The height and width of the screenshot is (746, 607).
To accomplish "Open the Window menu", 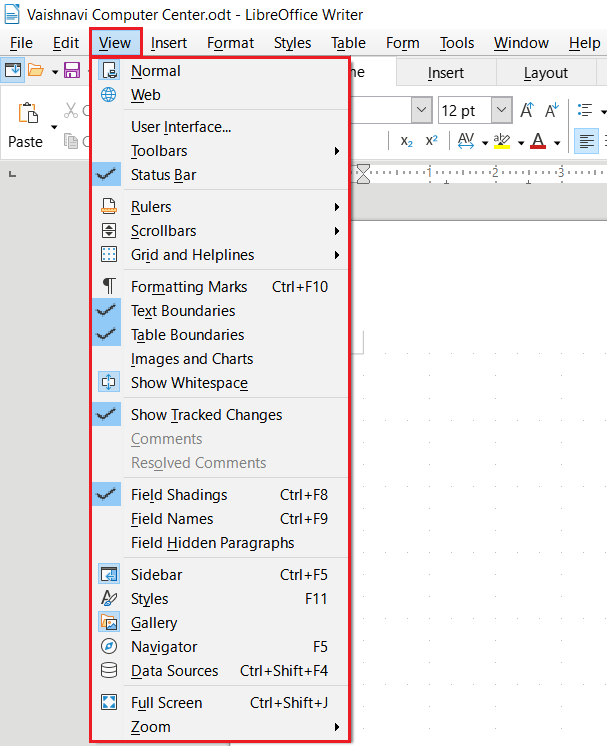I will (521, 43).
